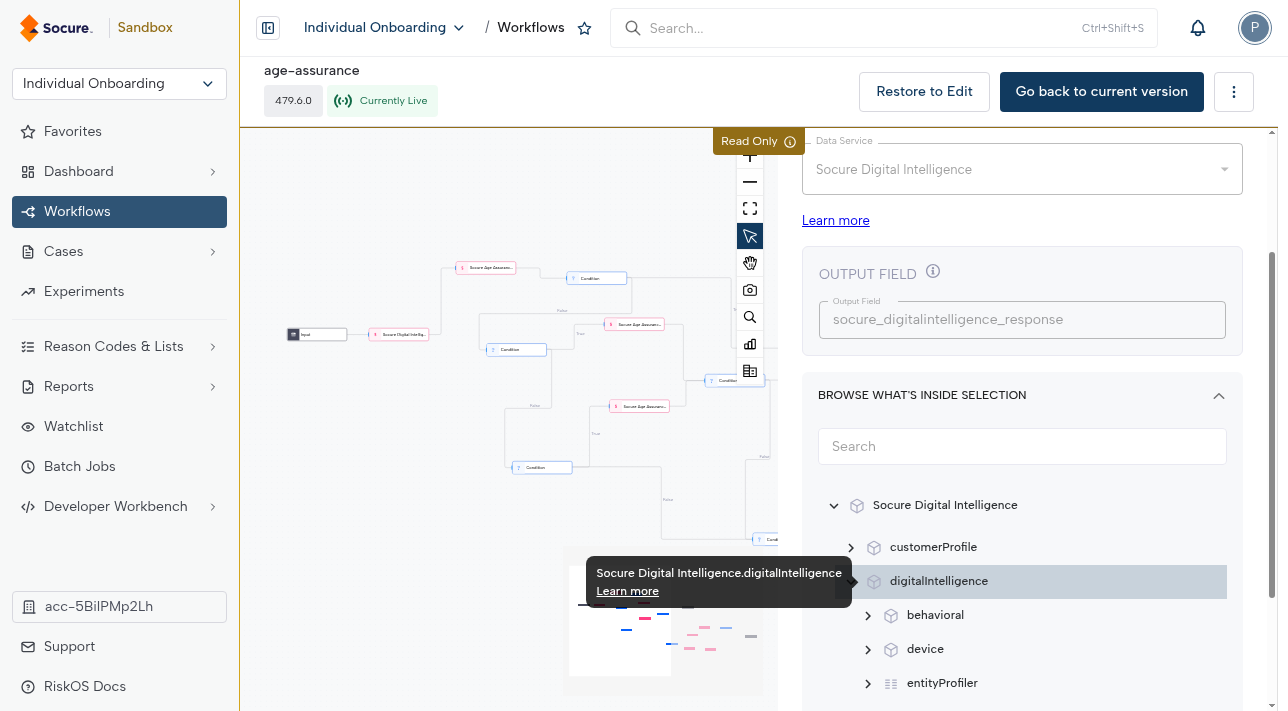Collapse the Socure Digital Intelligence tree node
The height and width of the screenshot is (711, 1288).
point(834,506)
